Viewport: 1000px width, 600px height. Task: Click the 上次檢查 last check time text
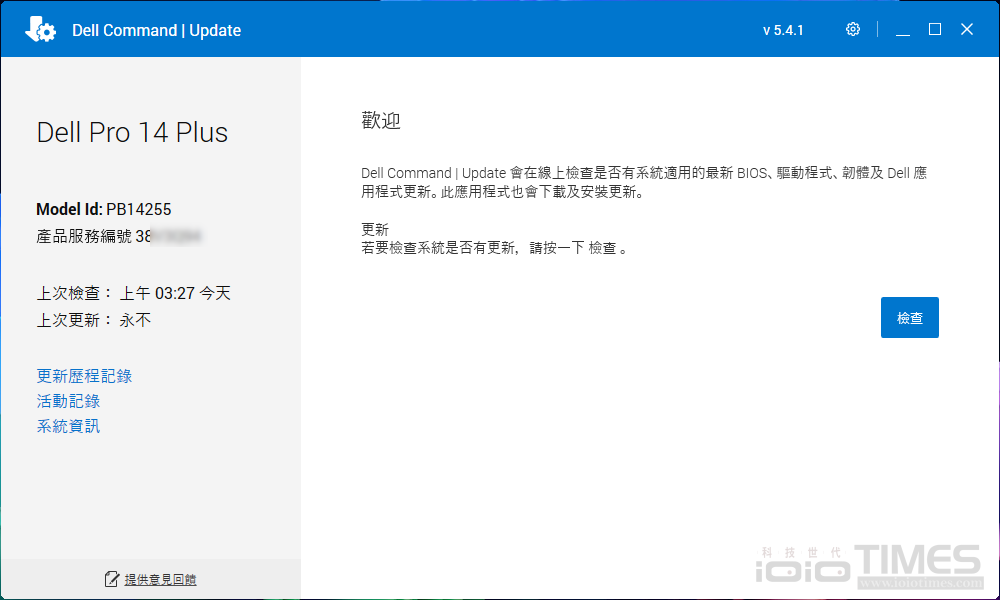tap(133, 293)
